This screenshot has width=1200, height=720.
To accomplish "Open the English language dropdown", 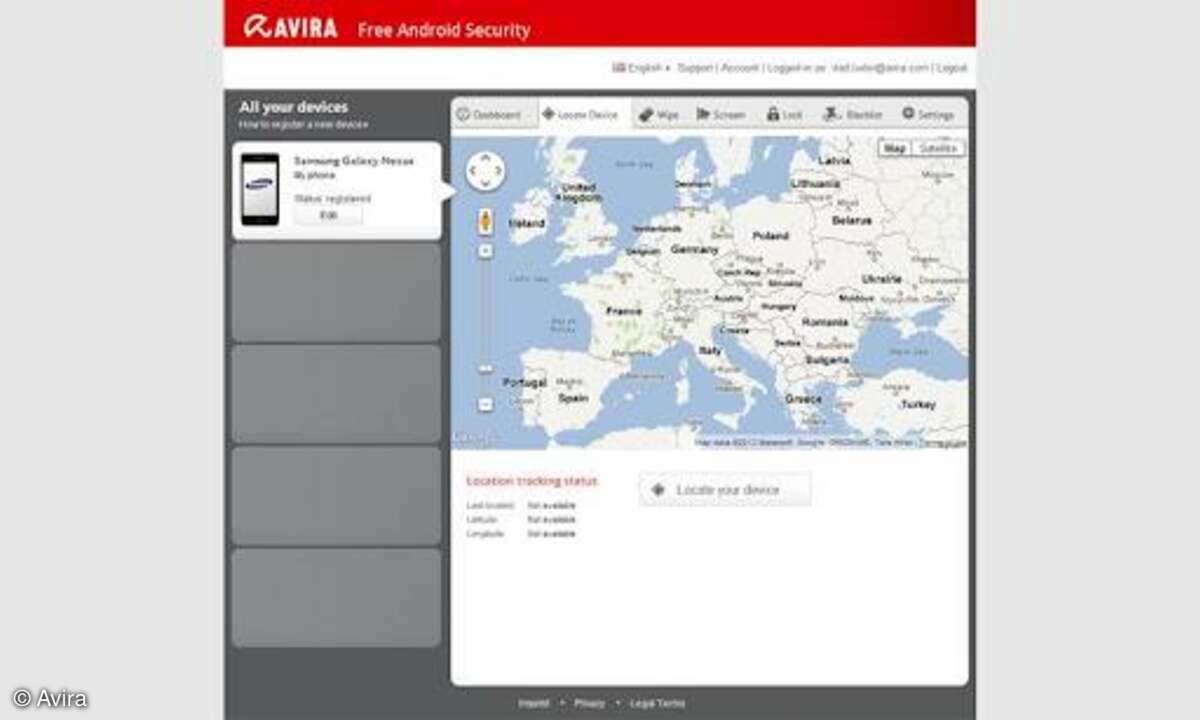I will click(x=641, y=68).
